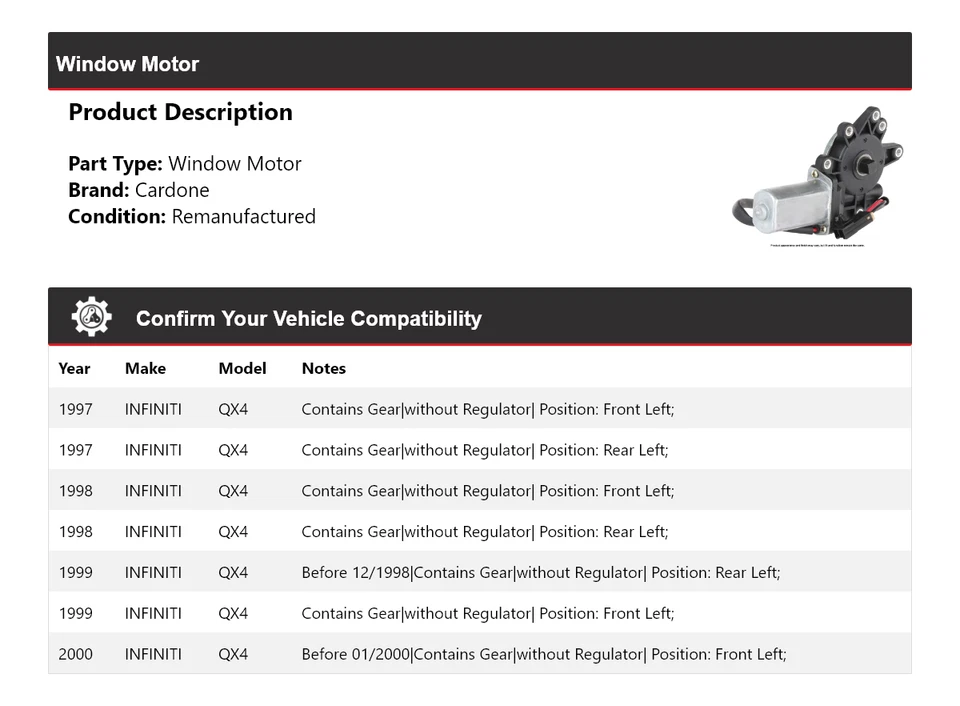Click the window motor product image
Image resolution: width=960 pixels, height=706 pixels.
tap(817, 177)
